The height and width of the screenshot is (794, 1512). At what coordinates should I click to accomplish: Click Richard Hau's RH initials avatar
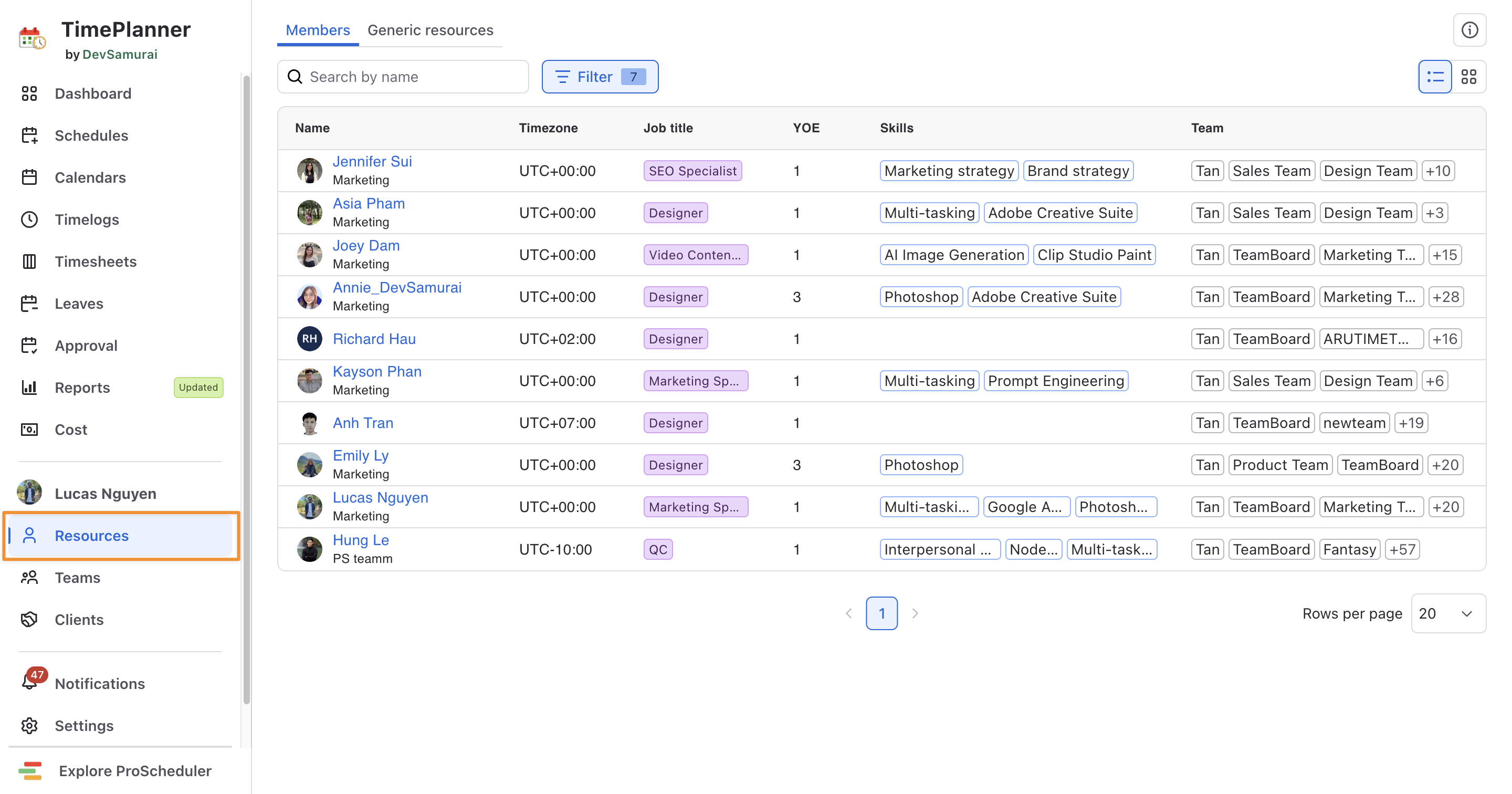(x=309, y=339)
